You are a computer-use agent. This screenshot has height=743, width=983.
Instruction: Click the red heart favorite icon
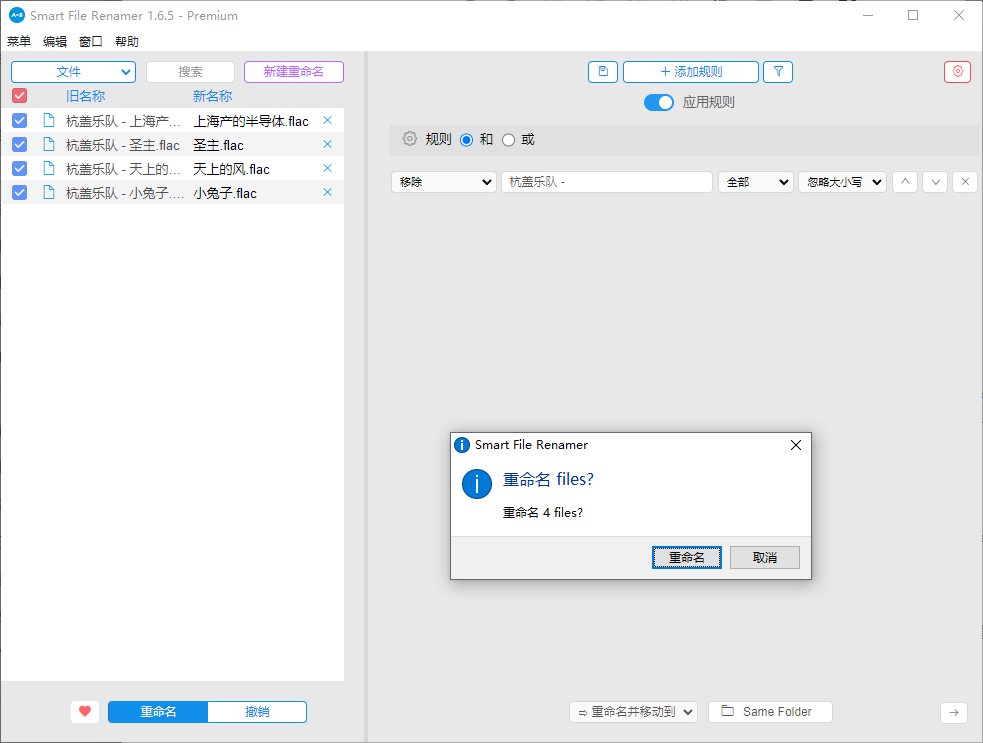click(x=85, y=712)
